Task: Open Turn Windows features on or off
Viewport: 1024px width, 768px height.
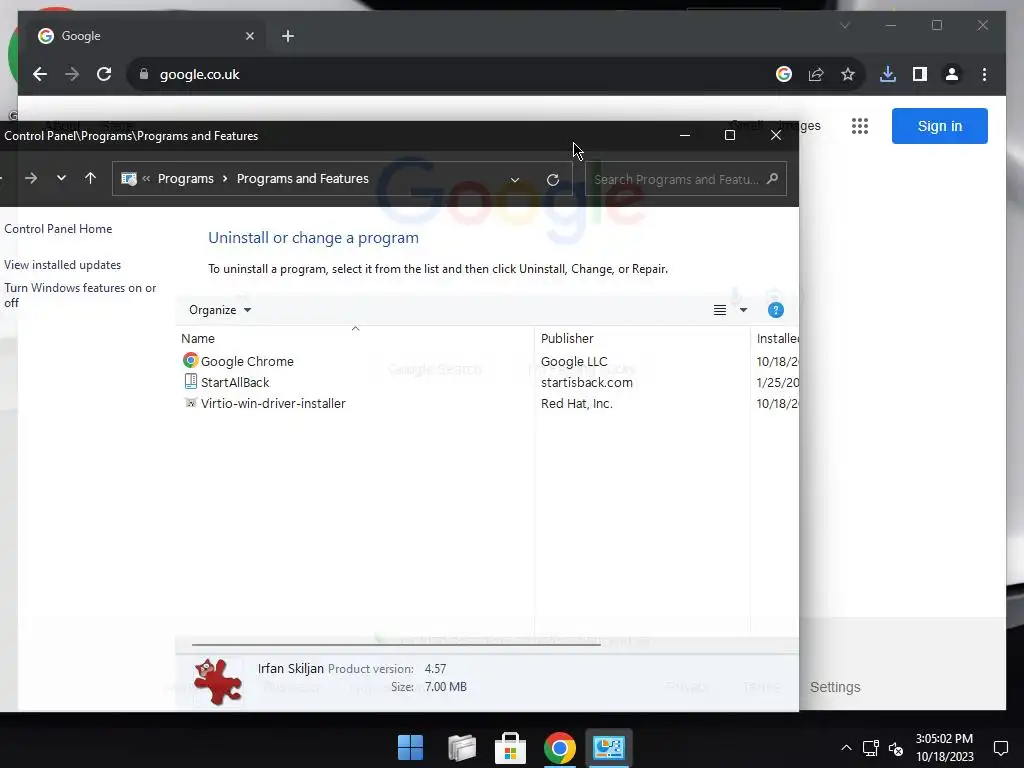Action: pyautogui.click(x=80, y=295)
